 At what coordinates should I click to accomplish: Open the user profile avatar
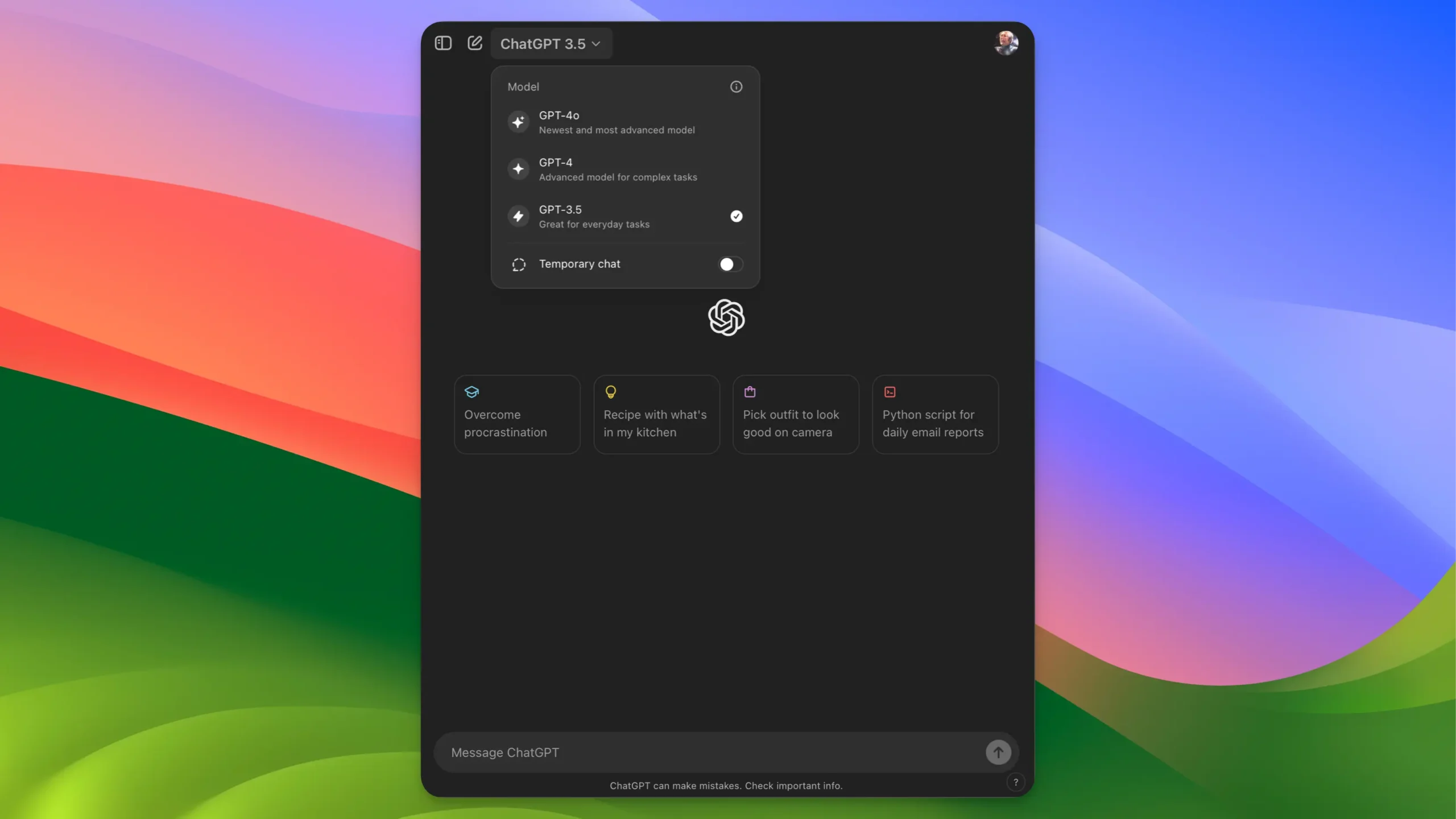point(1006,43)
